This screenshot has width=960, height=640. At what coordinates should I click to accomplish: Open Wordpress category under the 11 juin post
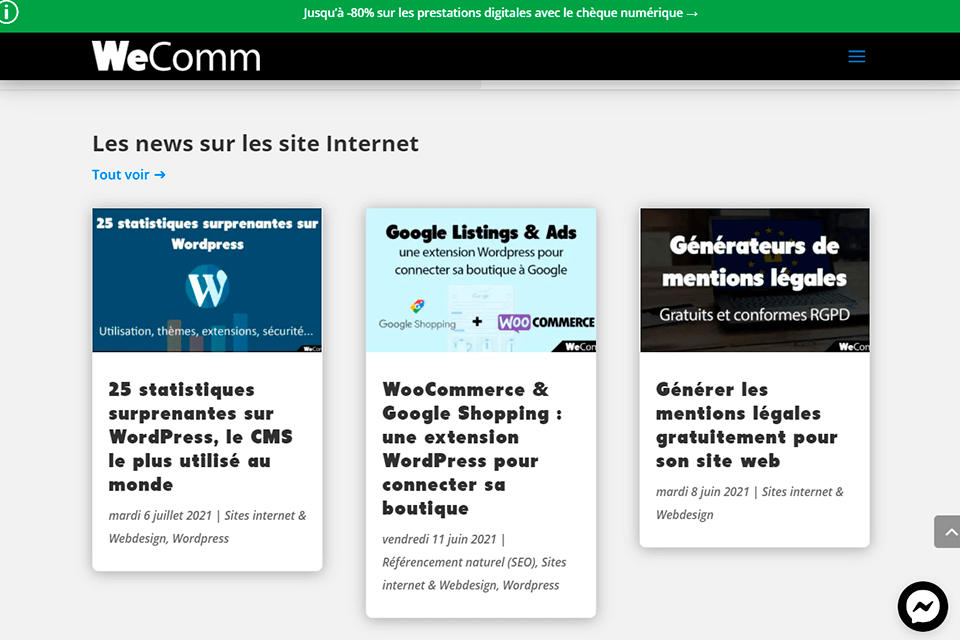coord(531,585)
